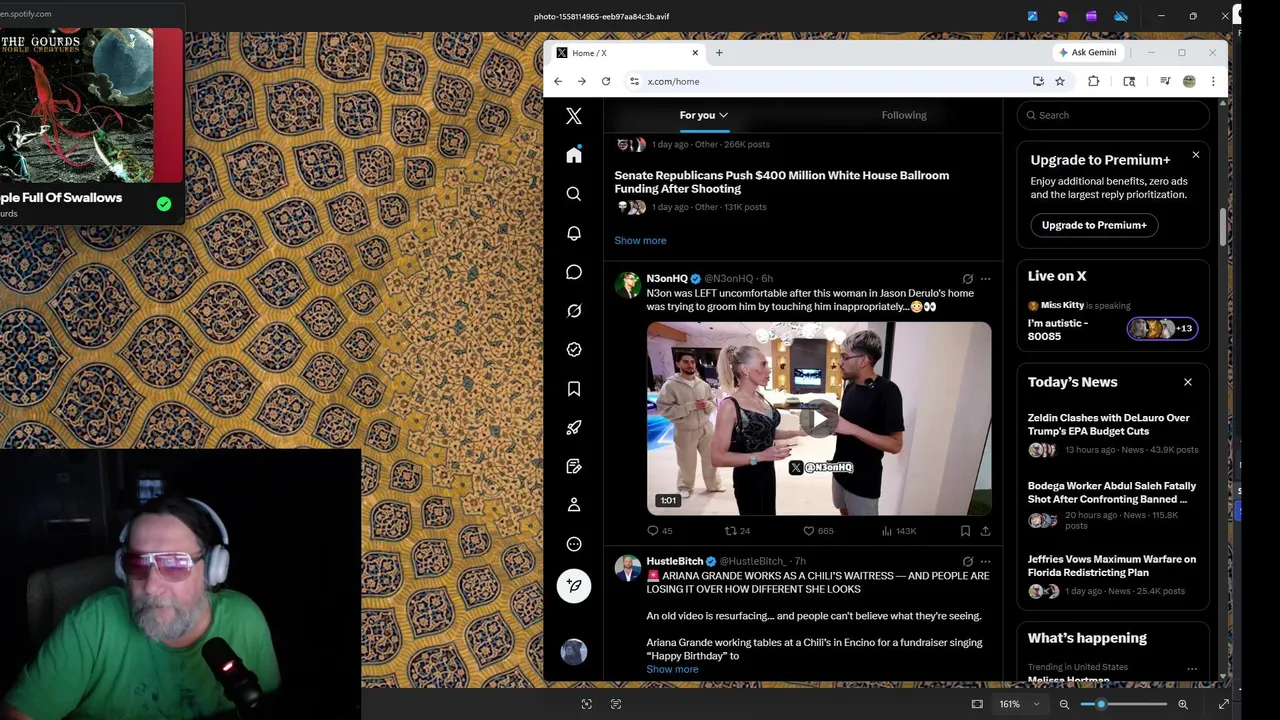Viewport: 1280px width, 720px height.
Task: Switch to the Following tab
Action: click(904, 115)
